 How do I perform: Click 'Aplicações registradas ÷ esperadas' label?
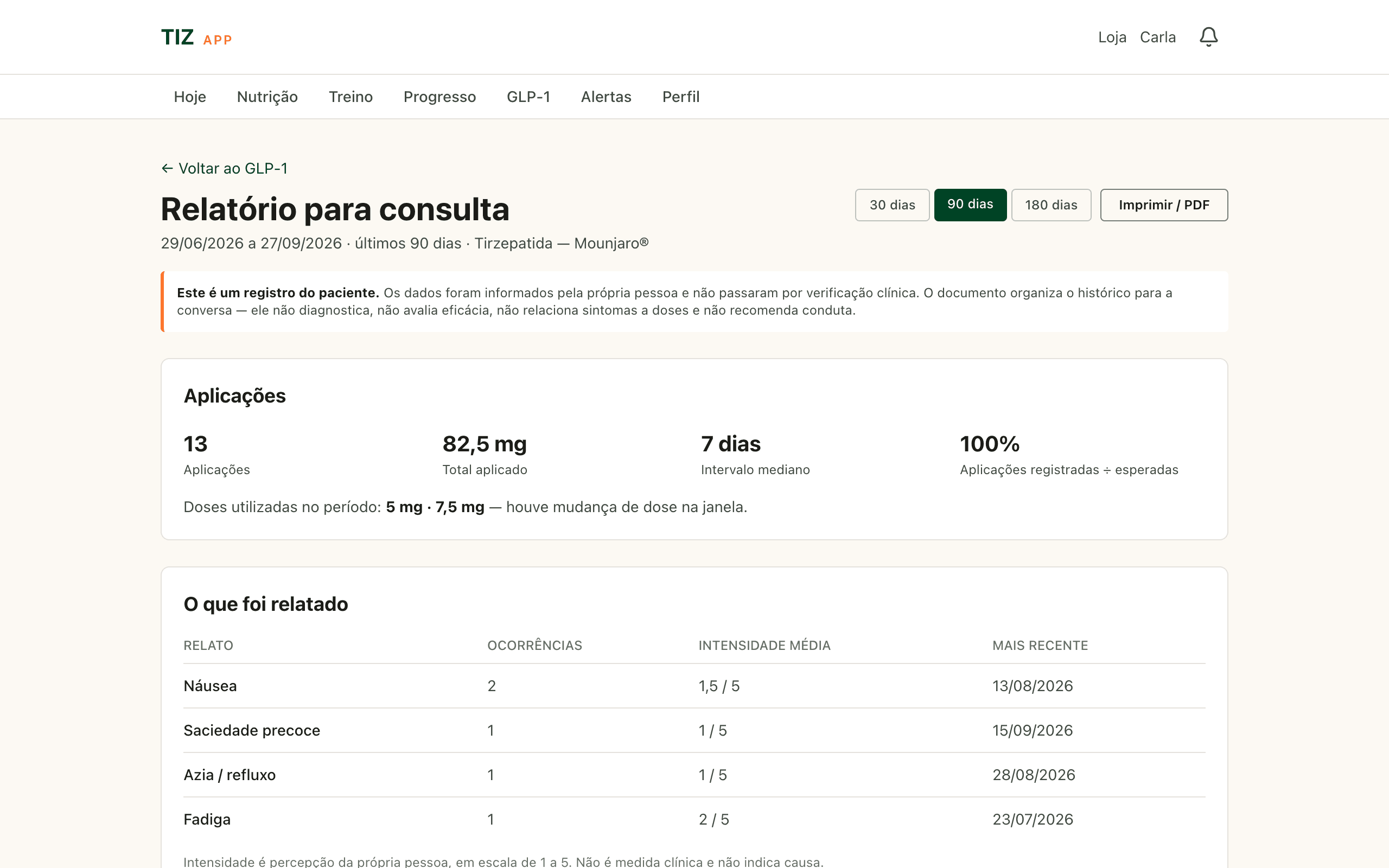coord(1069,470)
